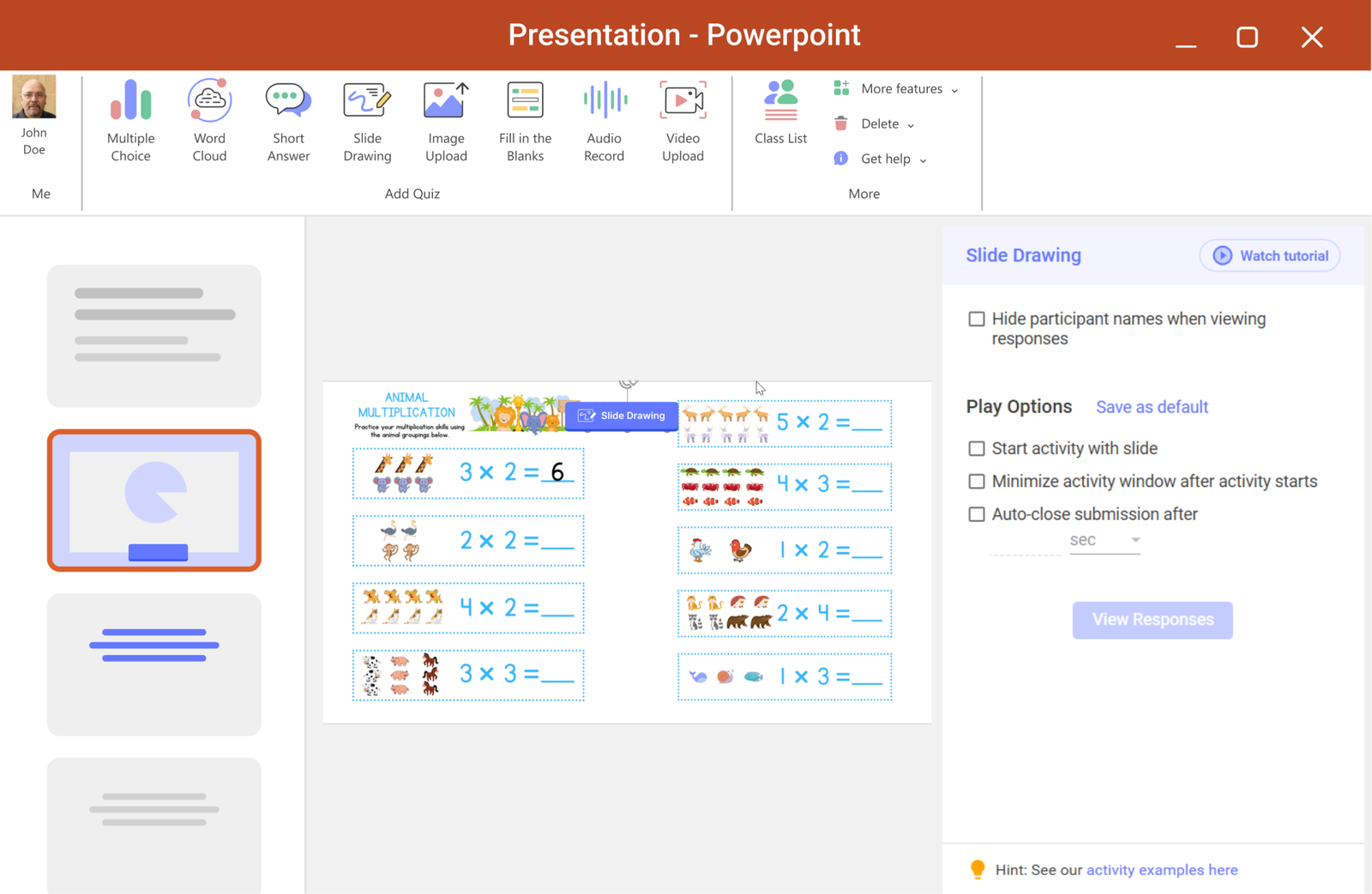Viewport: 1372px width, 894px height.
Task: Enable hiding participant names in responses
Action: [x=976, y=318]
